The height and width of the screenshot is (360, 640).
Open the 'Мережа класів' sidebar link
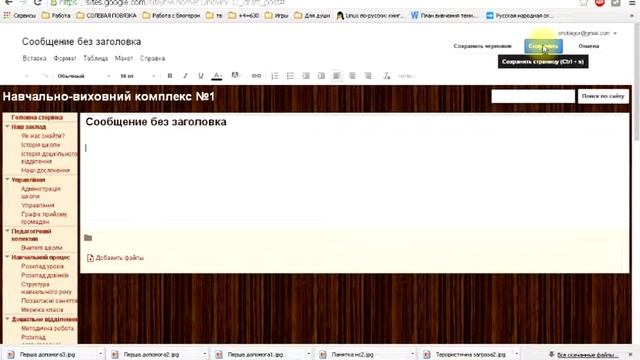point(42,310)
